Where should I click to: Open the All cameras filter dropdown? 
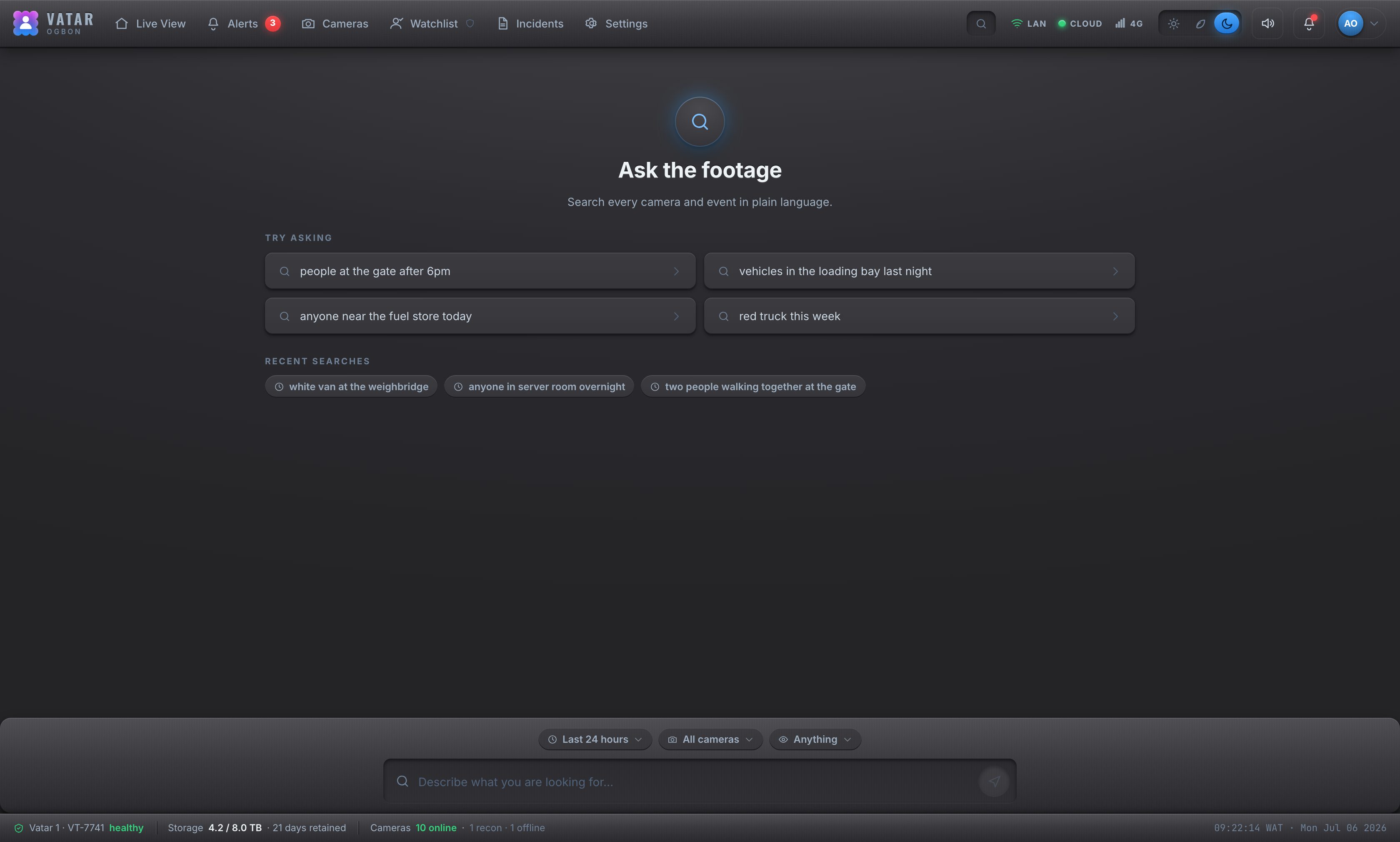(710, 739)
